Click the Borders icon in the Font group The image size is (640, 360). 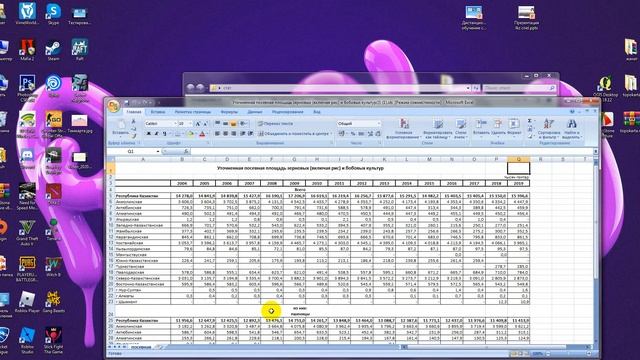[177, 134]
